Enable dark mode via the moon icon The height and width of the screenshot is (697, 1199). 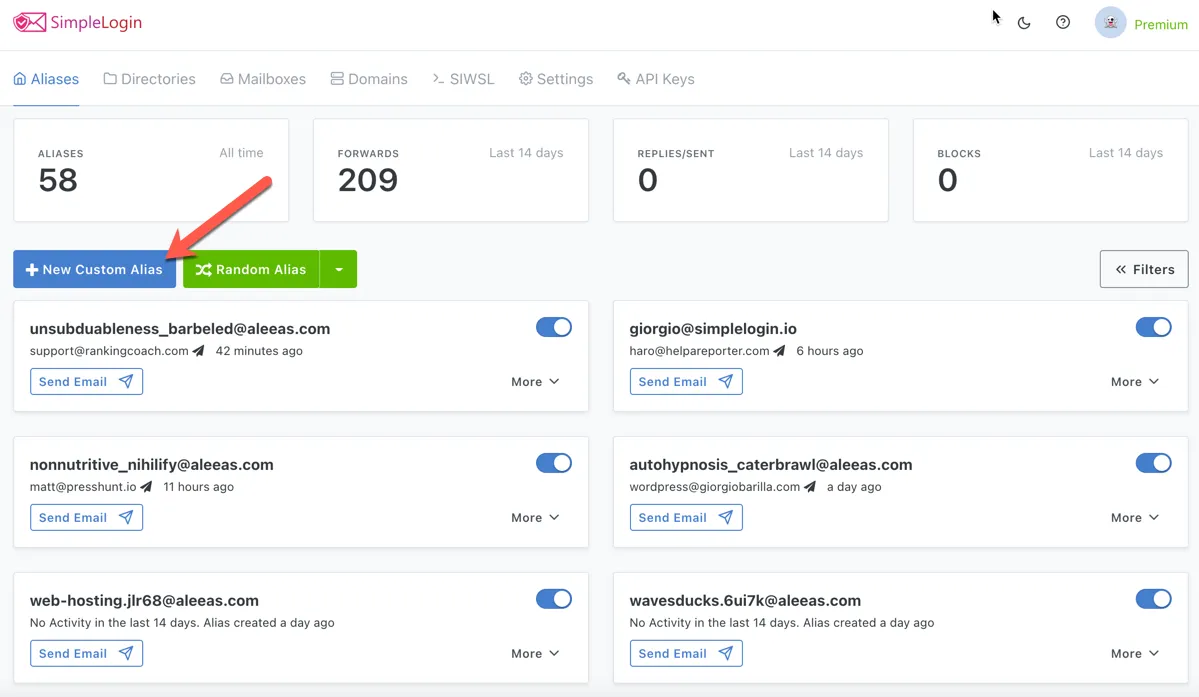point(1024,22)
